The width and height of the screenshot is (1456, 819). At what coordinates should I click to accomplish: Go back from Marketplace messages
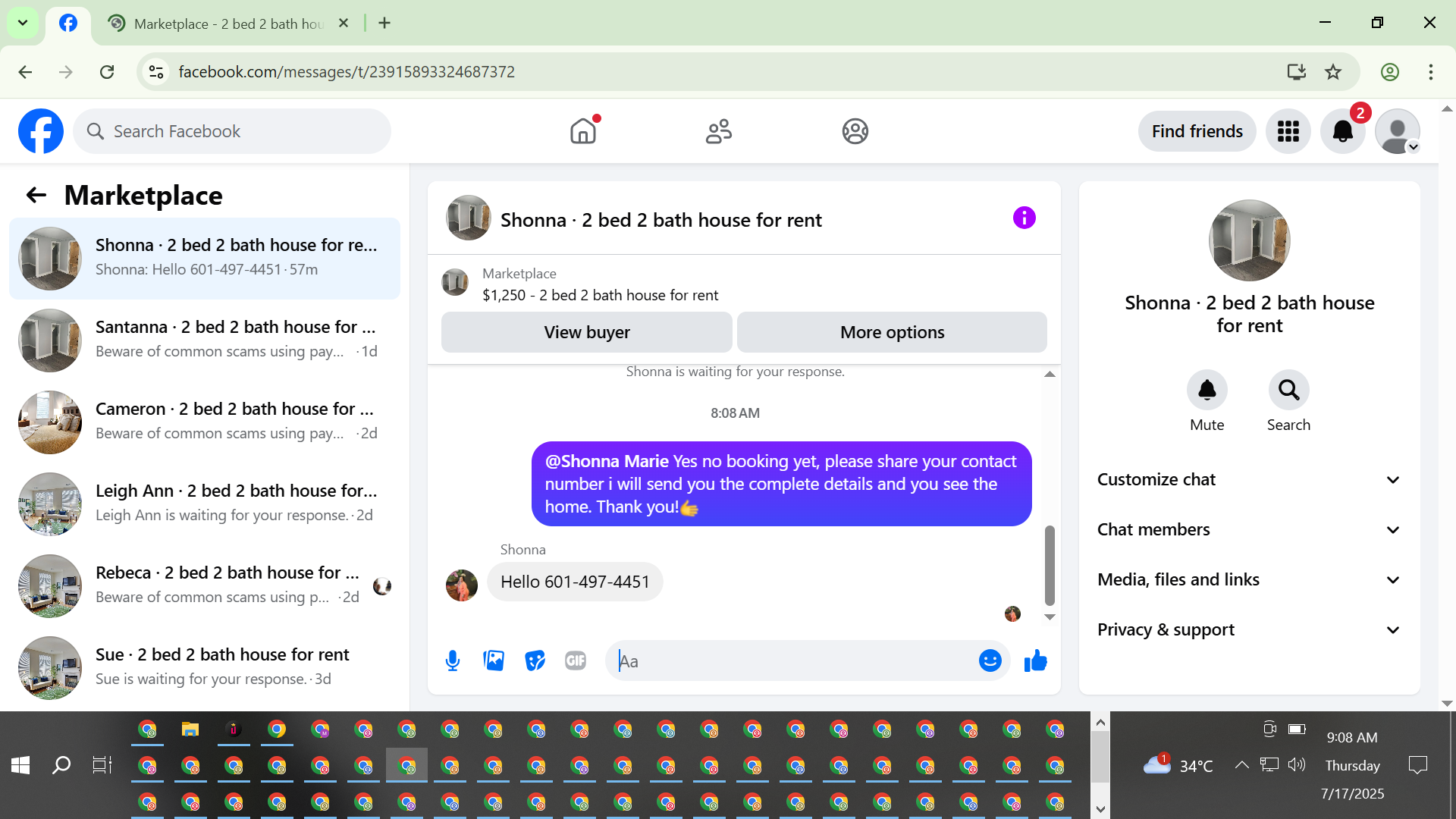click(x=36, y=196)
